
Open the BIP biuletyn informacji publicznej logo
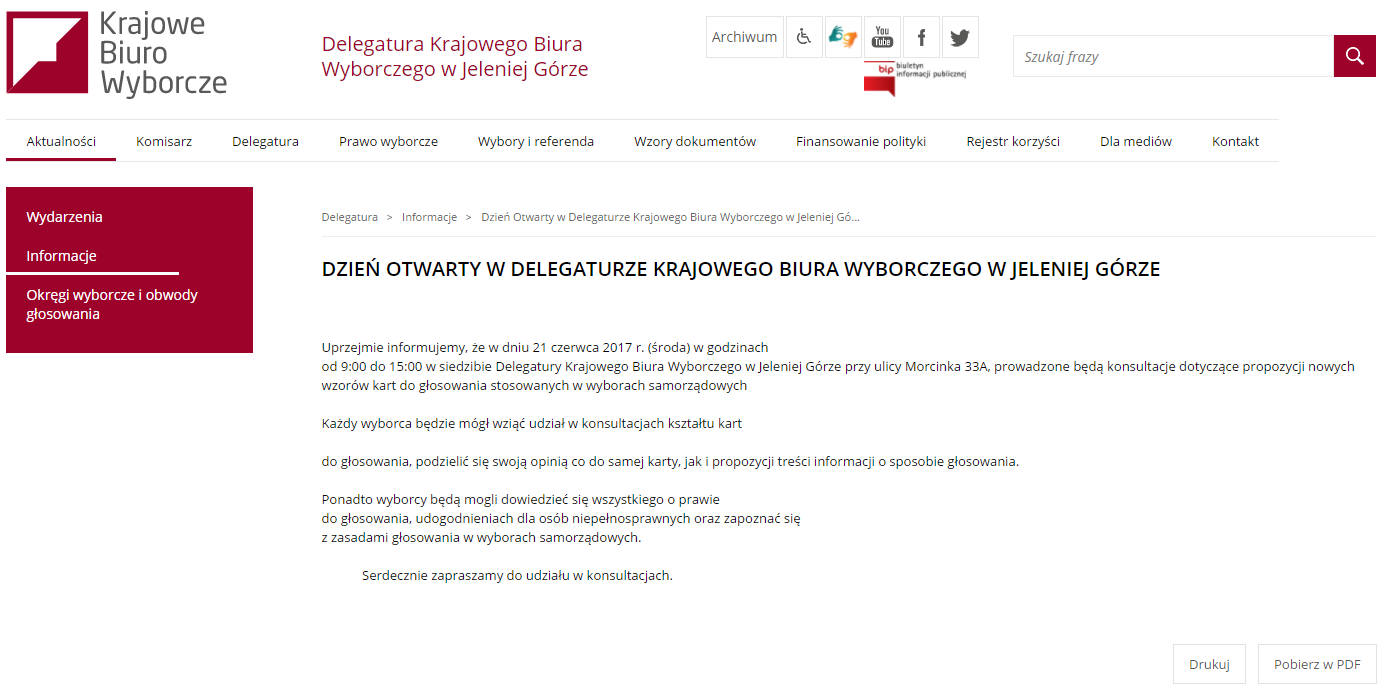pos(915,78)
